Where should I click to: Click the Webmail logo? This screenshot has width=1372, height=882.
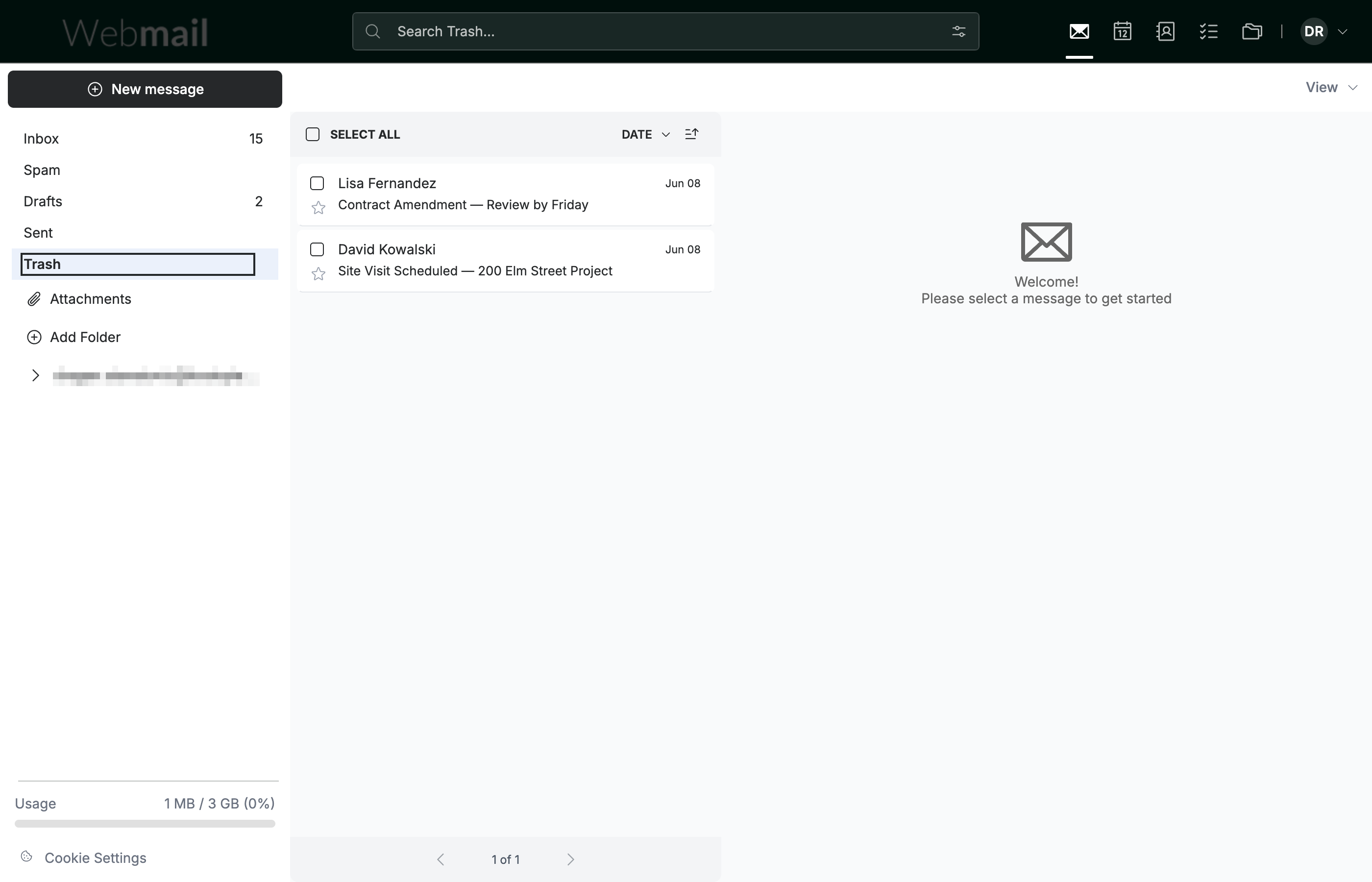135,33
